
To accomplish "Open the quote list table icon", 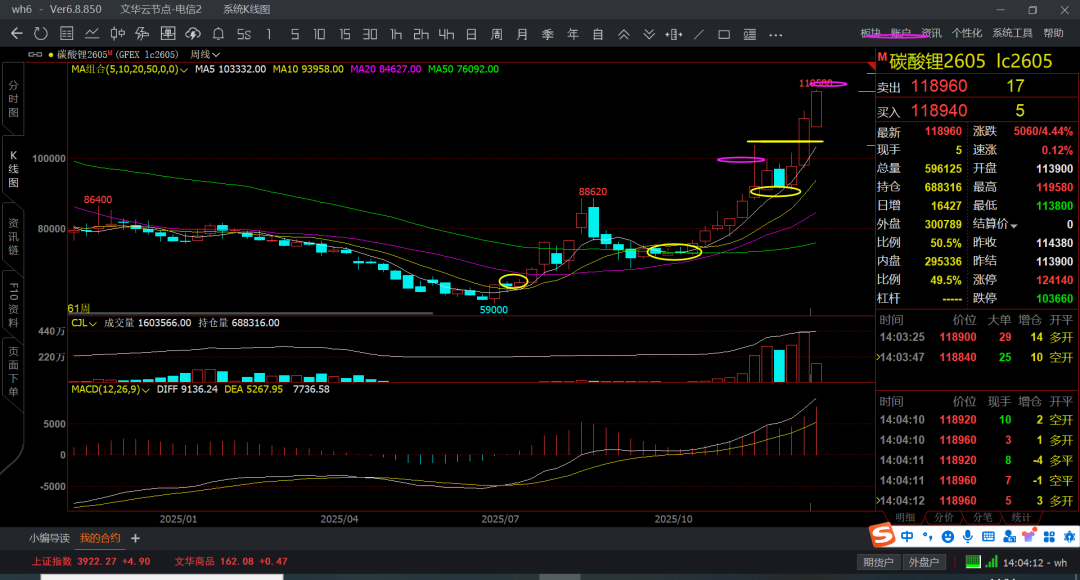I will (65, 34).
